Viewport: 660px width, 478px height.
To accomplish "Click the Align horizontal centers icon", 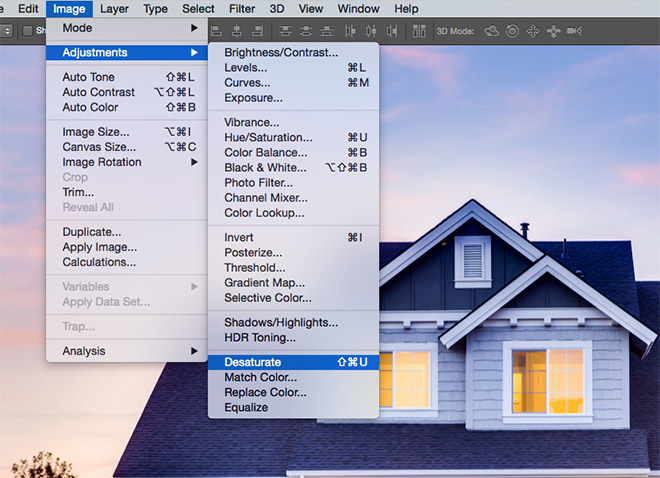I will pos(237,31).
